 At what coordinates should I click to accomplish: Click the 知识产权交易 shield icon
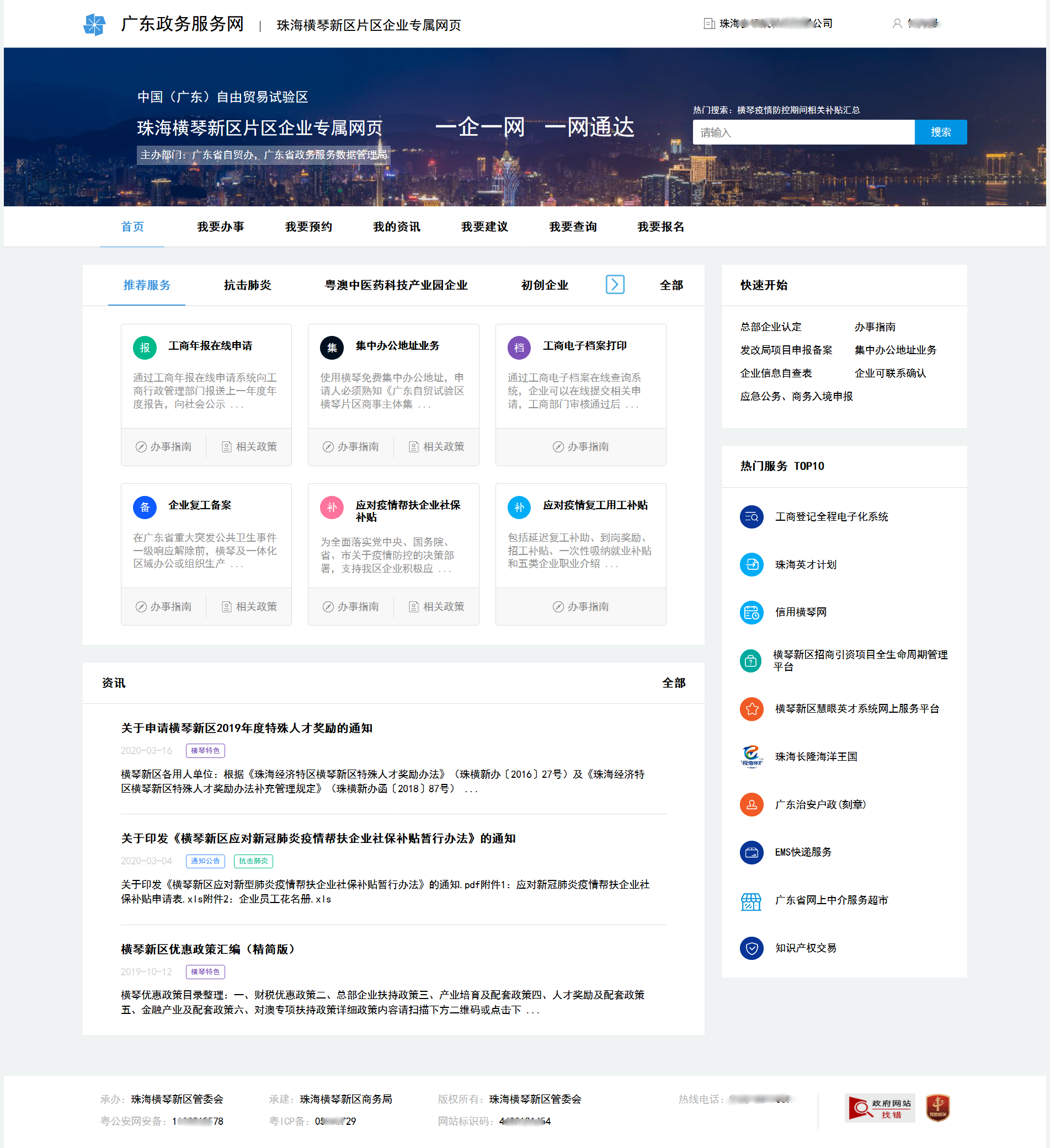tap(751, 948)
